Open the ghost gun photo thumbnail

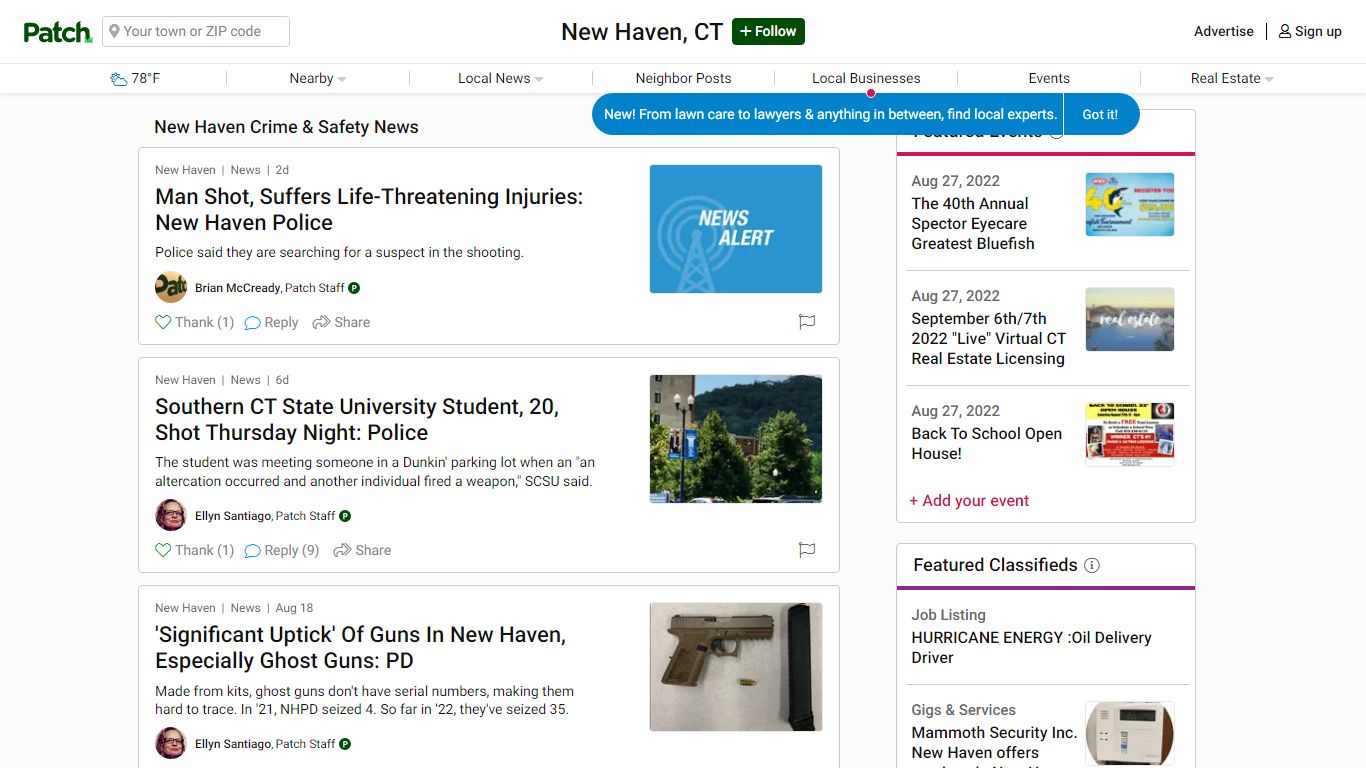pyautogui.click(x=736, y=667)
